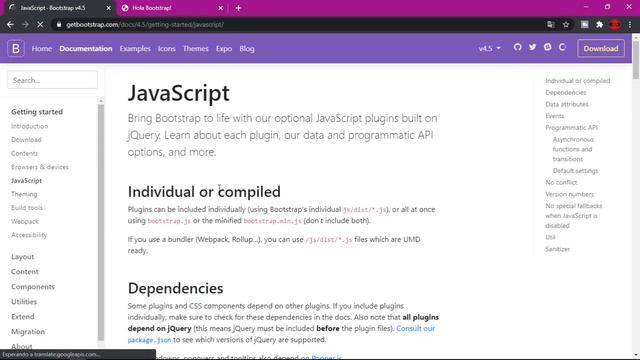This screenshot has width=640, height=360.
Task: Jump to No conflict in contents
Action: coord(561,182)
